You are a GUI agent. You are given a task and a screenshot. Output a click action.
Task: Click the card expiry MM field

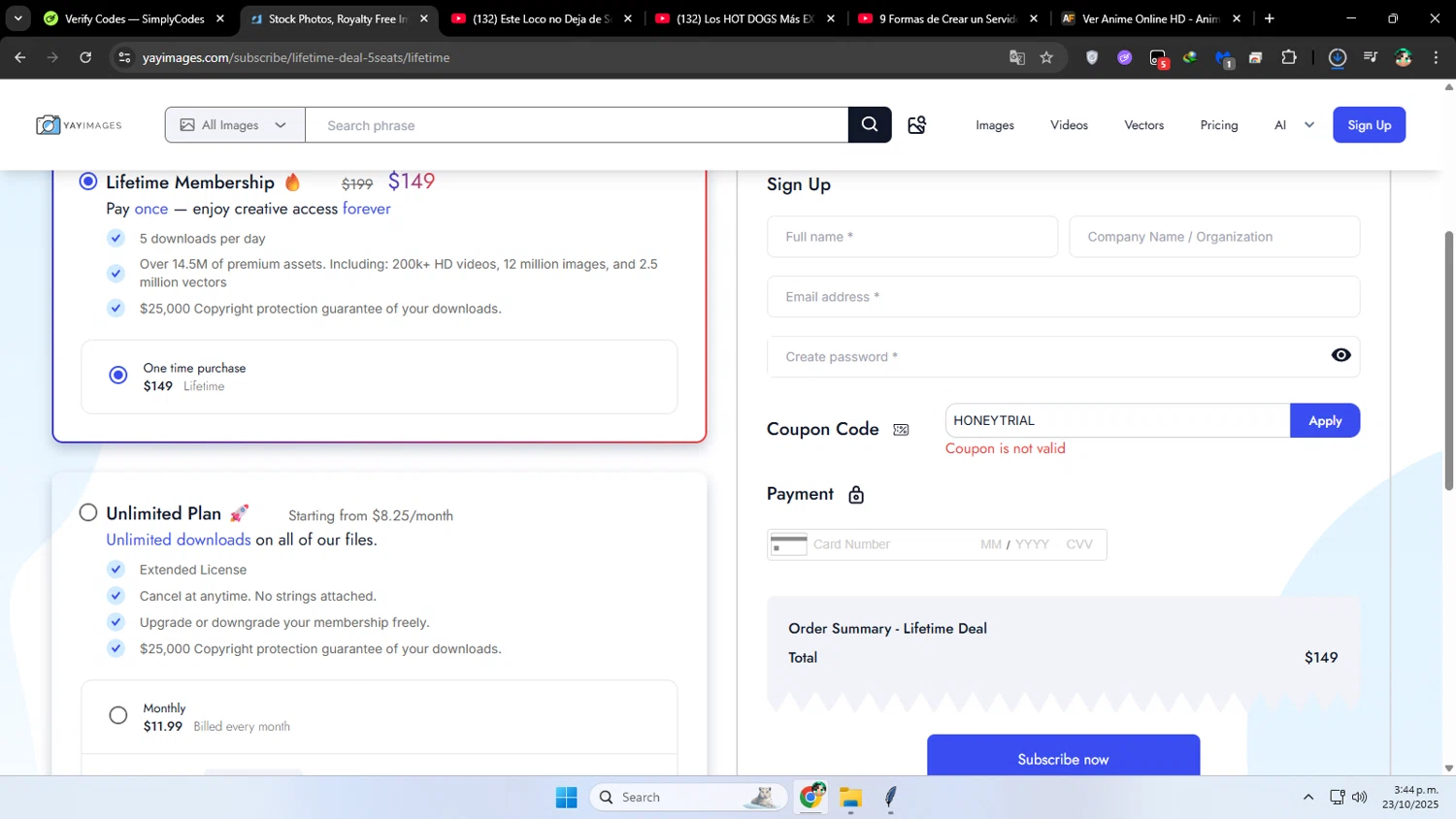click(x=990, y=544)
